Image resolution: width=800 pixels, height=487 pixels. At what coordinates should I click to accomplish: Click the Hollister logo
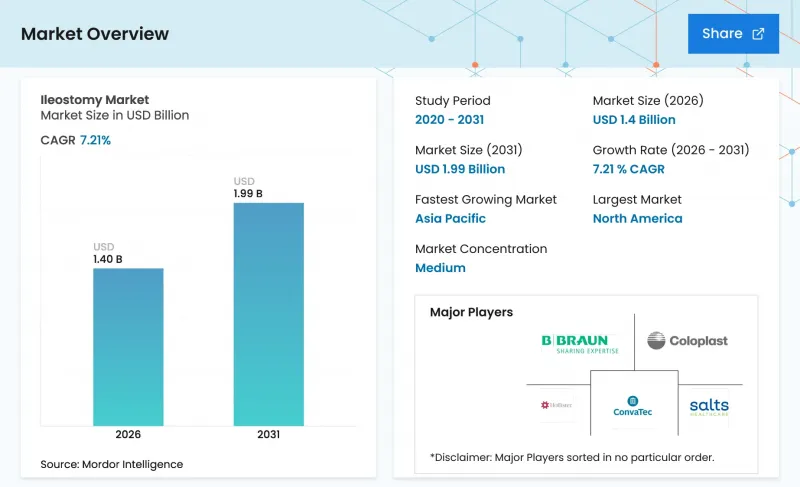click(x=556, y=405)
